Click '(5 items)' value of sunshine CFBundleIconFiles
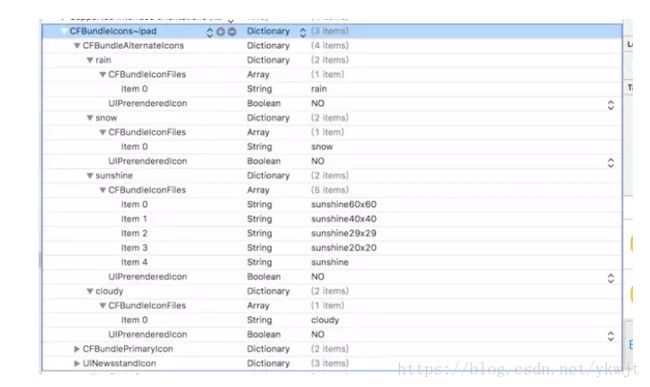Viewport: 650px width, 387px height. pos(330,190)
